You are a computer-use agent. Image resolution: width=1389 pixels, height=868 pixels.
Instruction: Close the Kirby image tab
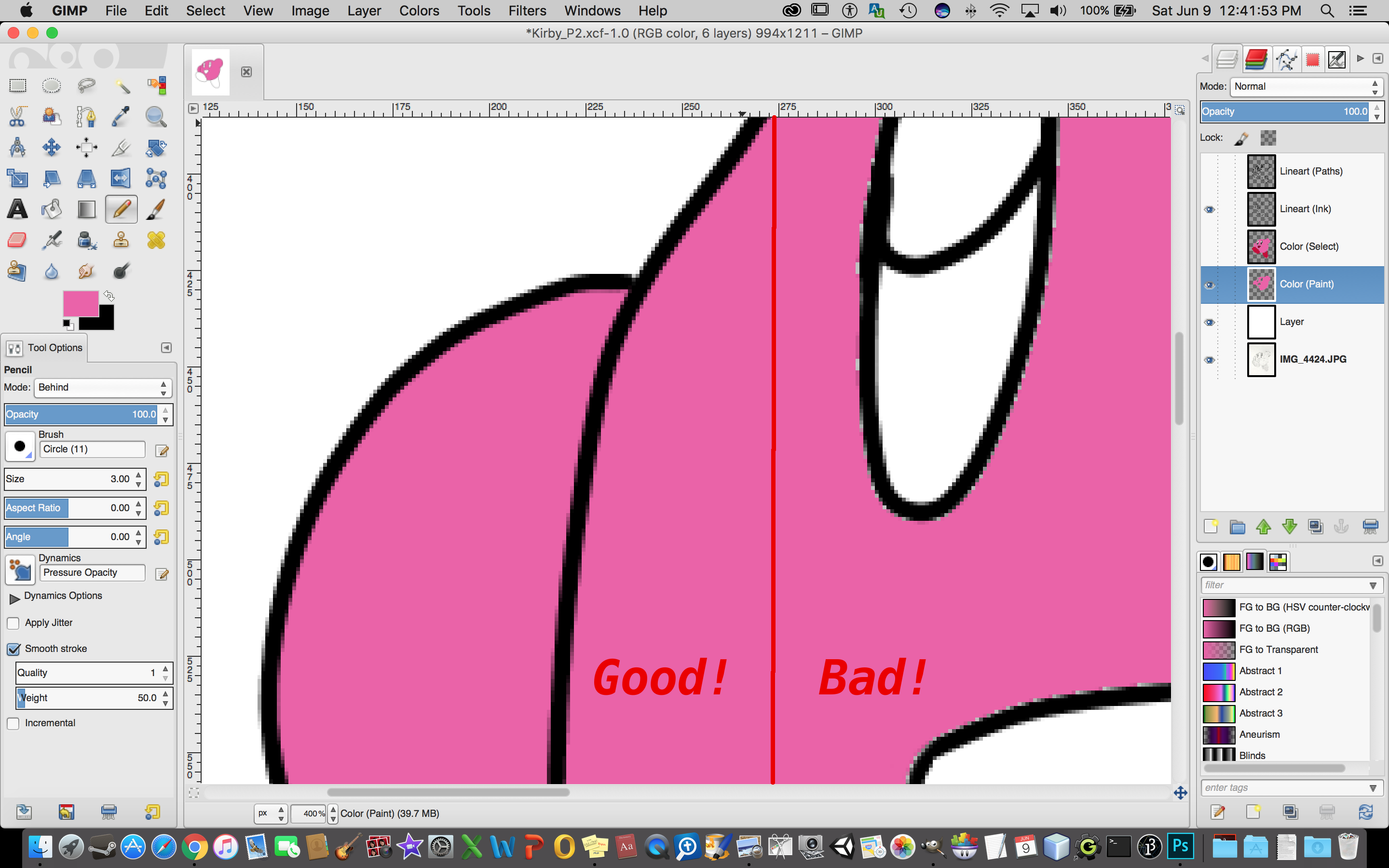(x=246, y=72)
